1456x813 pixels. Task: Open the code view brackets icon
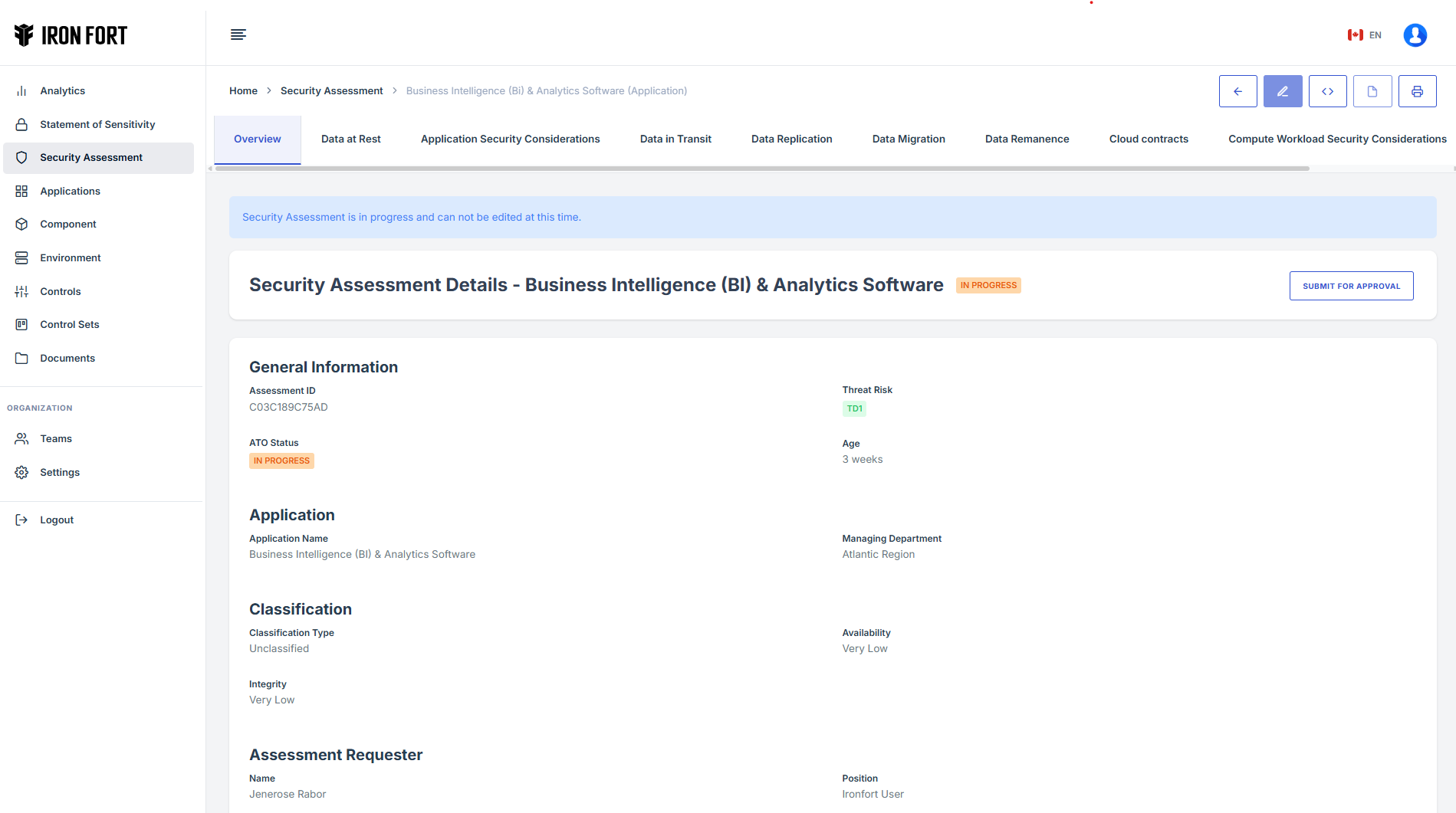click(1327, 91)
